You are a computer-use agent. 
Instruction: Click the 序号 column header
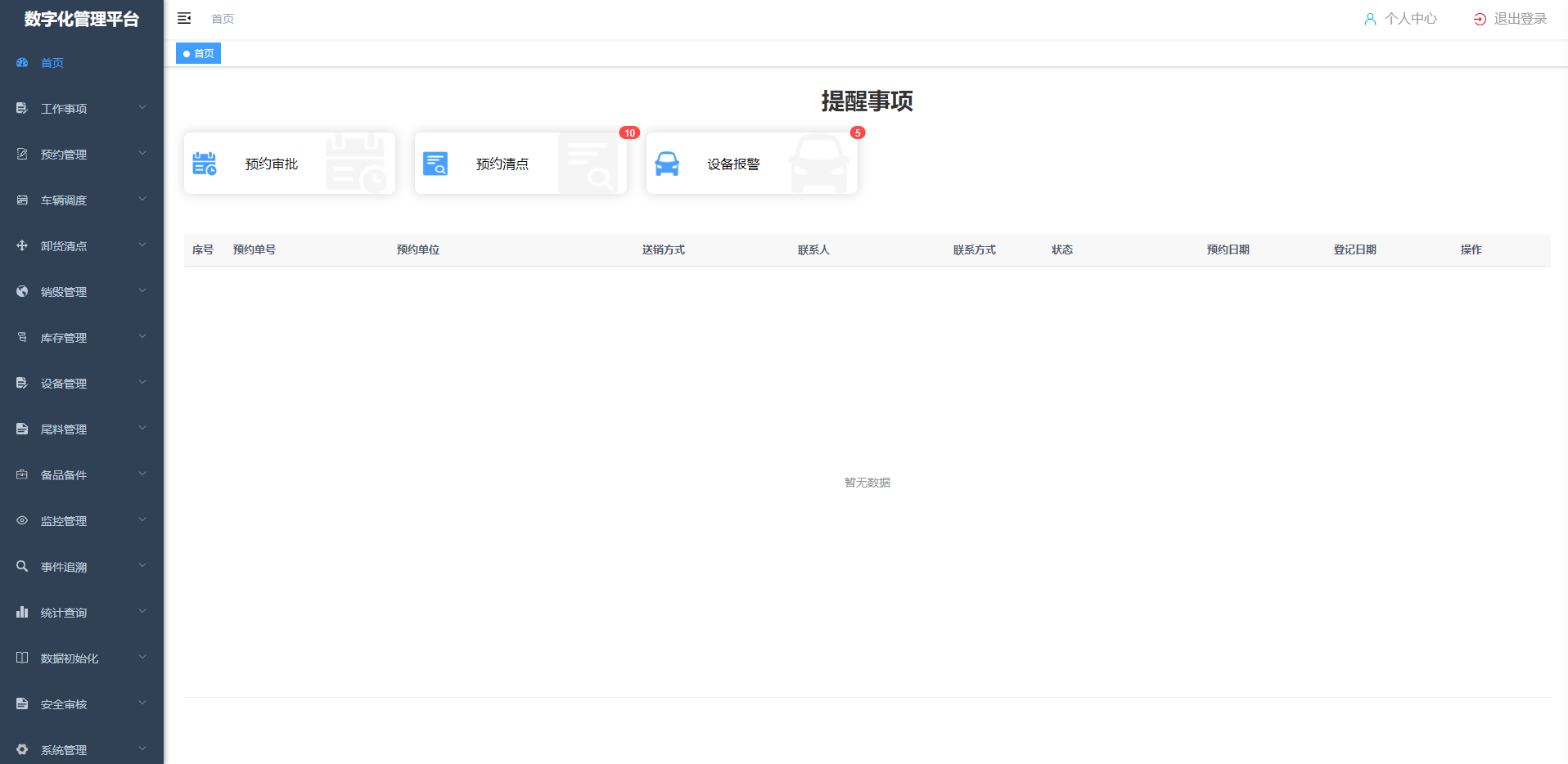[x=203, y=249]
